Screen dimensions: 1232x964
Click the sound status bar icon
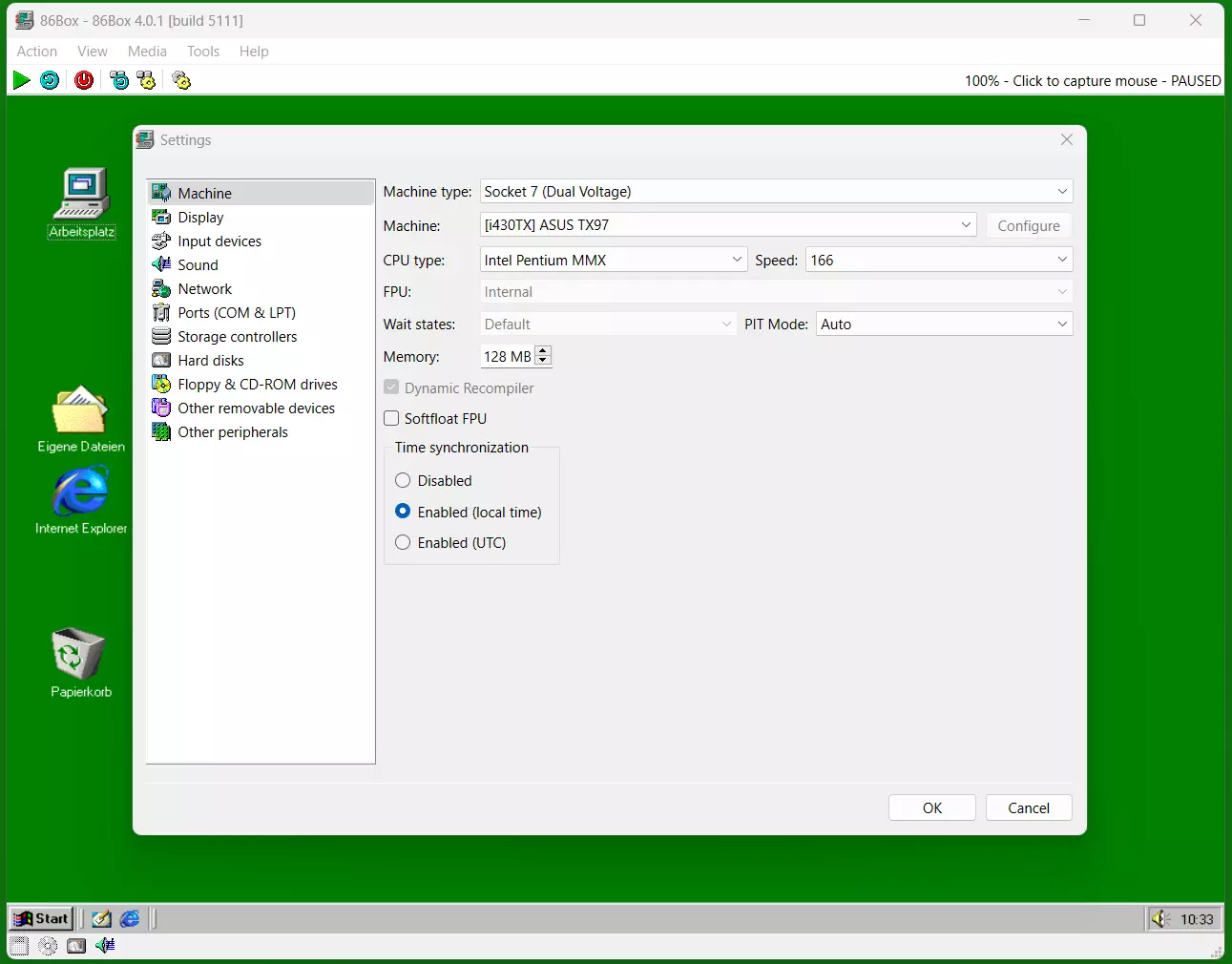[x=105, y=946]
